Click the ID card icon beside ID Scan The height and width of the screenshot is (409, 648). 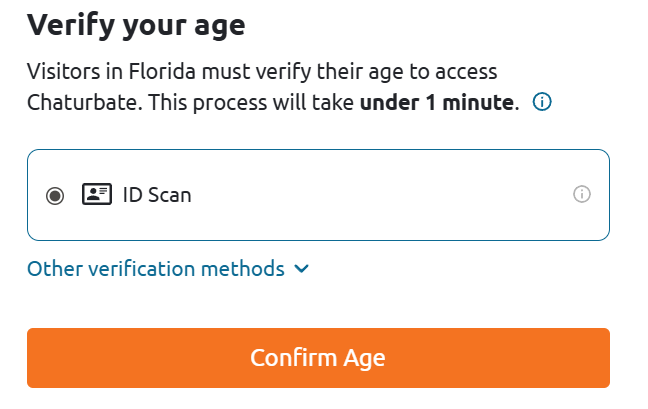pyautogui.click(x=97, y=194)
